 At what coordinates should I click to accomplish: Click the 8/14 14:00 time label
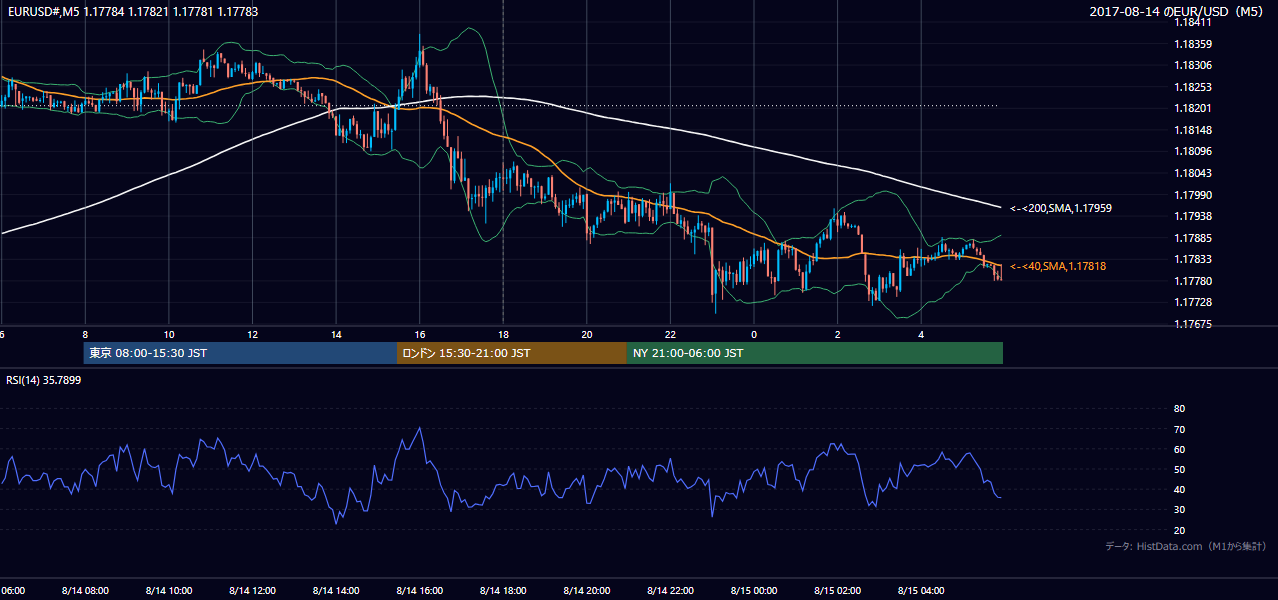(336, 590)
